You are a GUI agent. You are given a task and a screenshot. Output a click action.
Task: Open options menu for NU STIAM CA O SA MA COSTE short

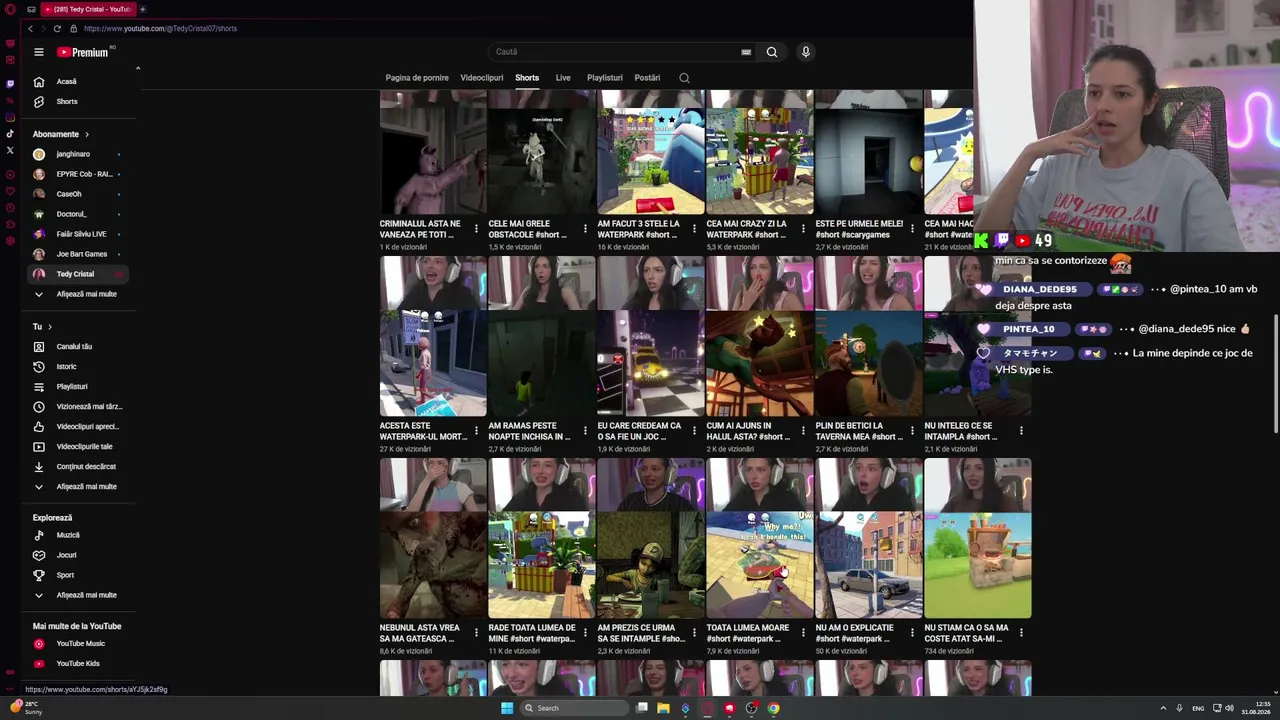point(1021,633)
